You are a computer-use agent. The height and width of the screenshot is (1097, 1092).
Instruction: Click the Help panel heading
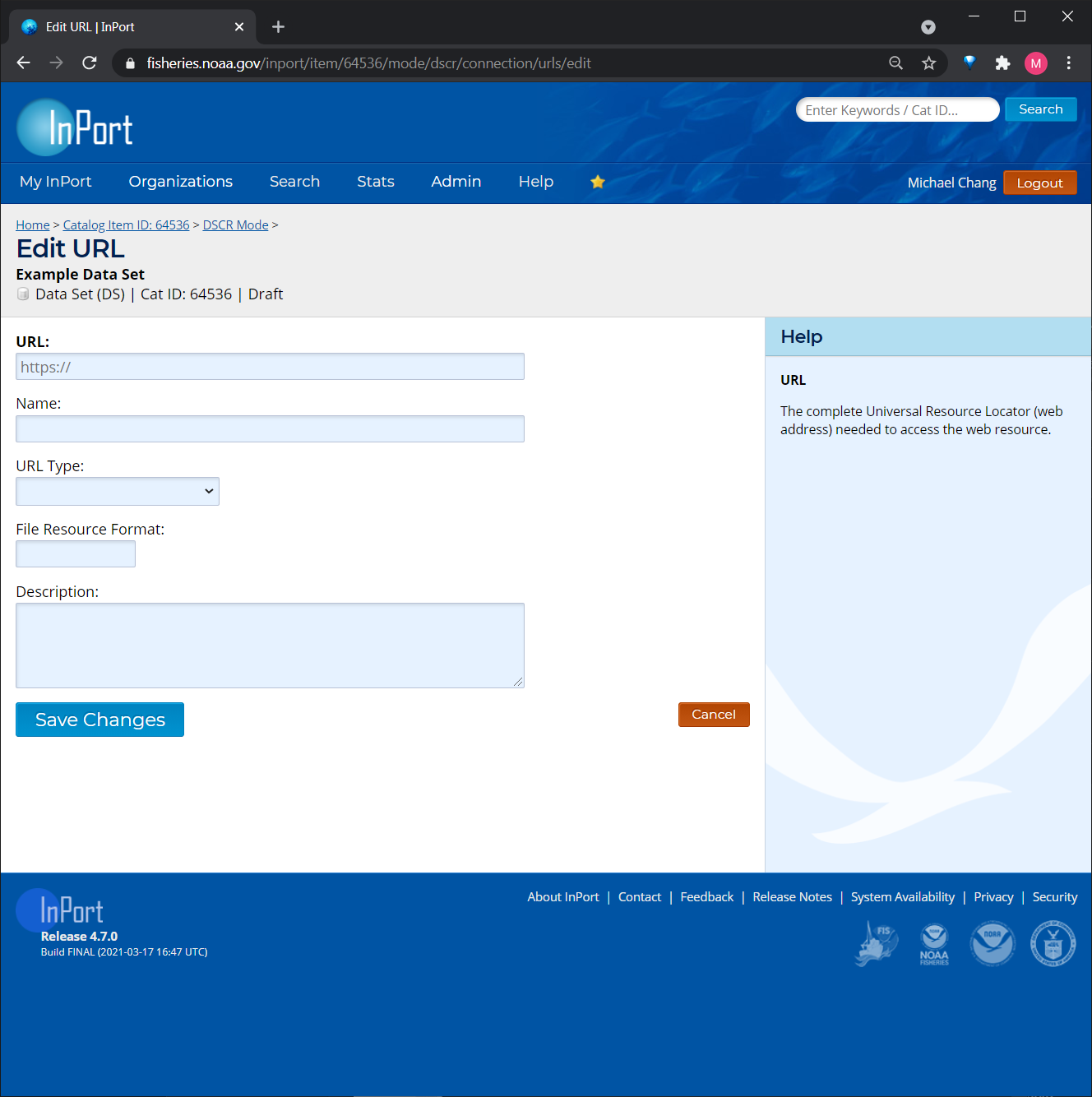[802, 336]
